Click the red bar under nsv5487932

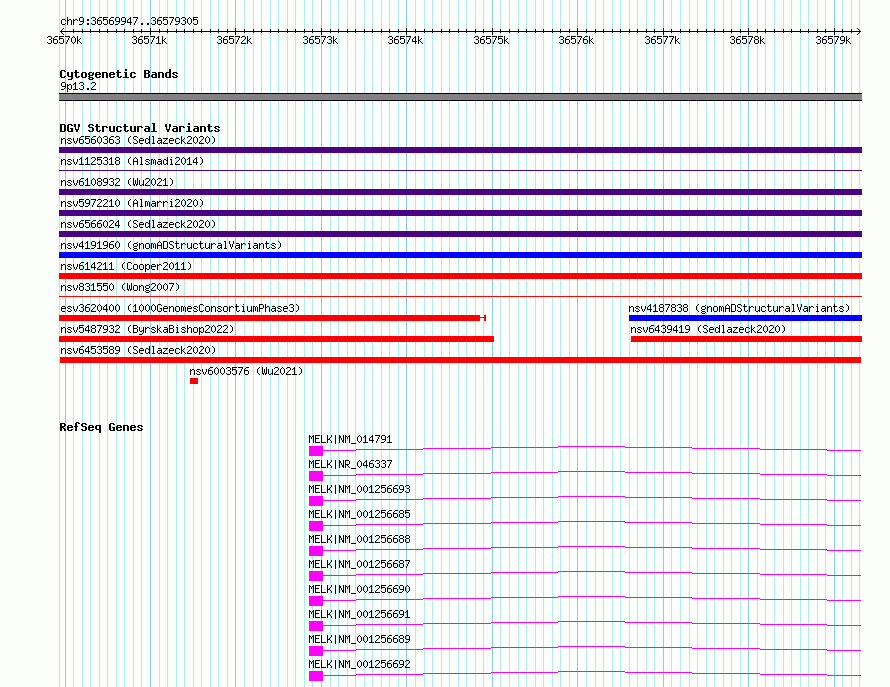(x=276, y=339)
